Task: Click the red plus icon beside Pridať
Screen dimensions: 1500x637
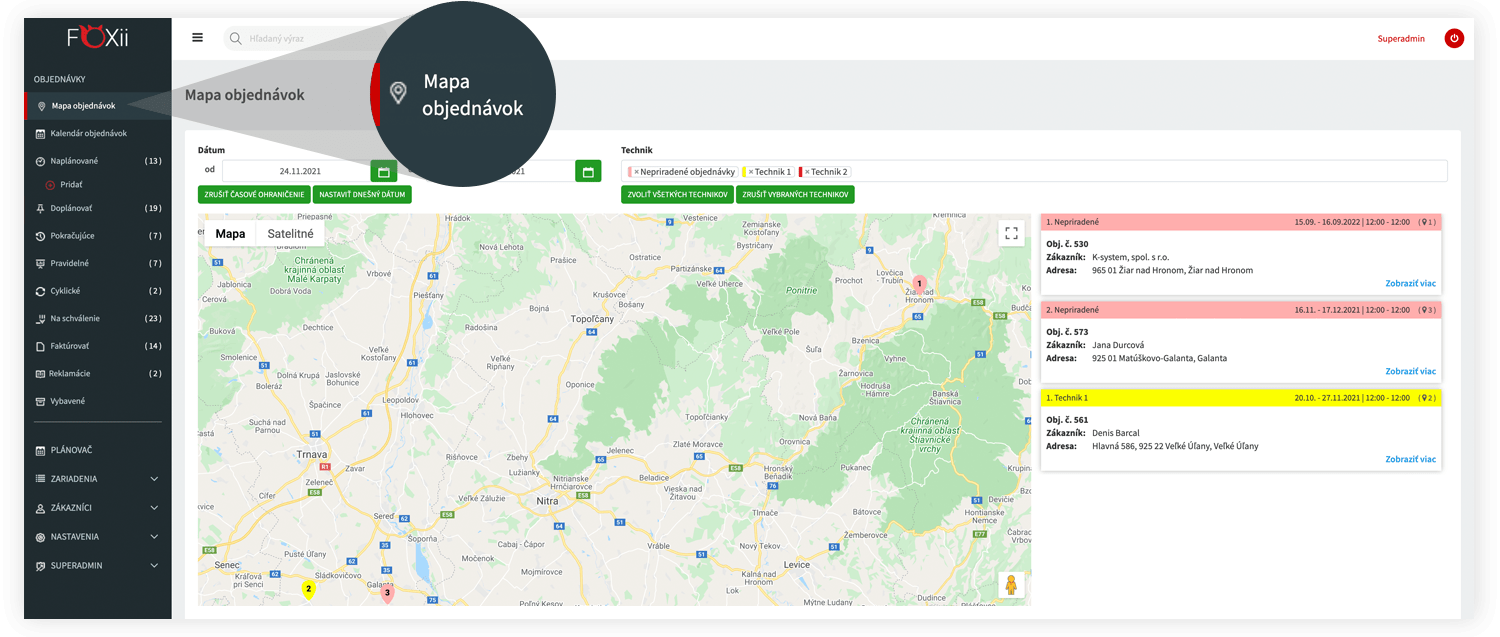Action: [x=50, y=185]
